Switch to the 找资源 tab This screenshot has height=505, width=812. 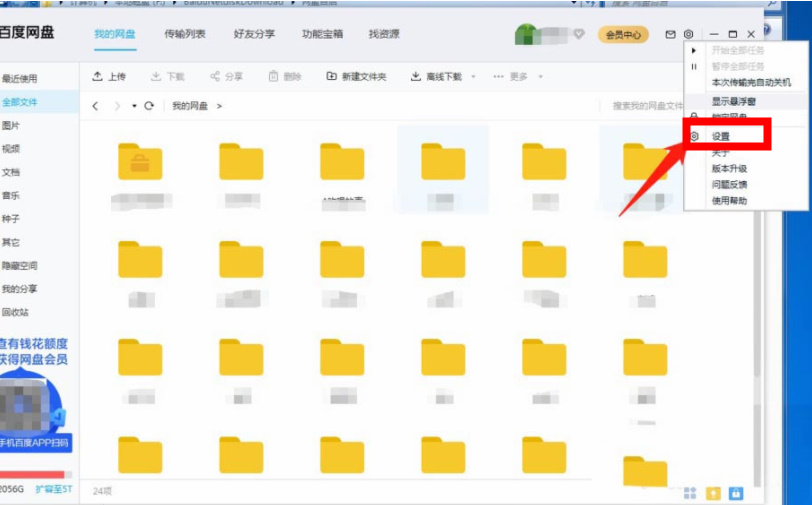point(384,34)
